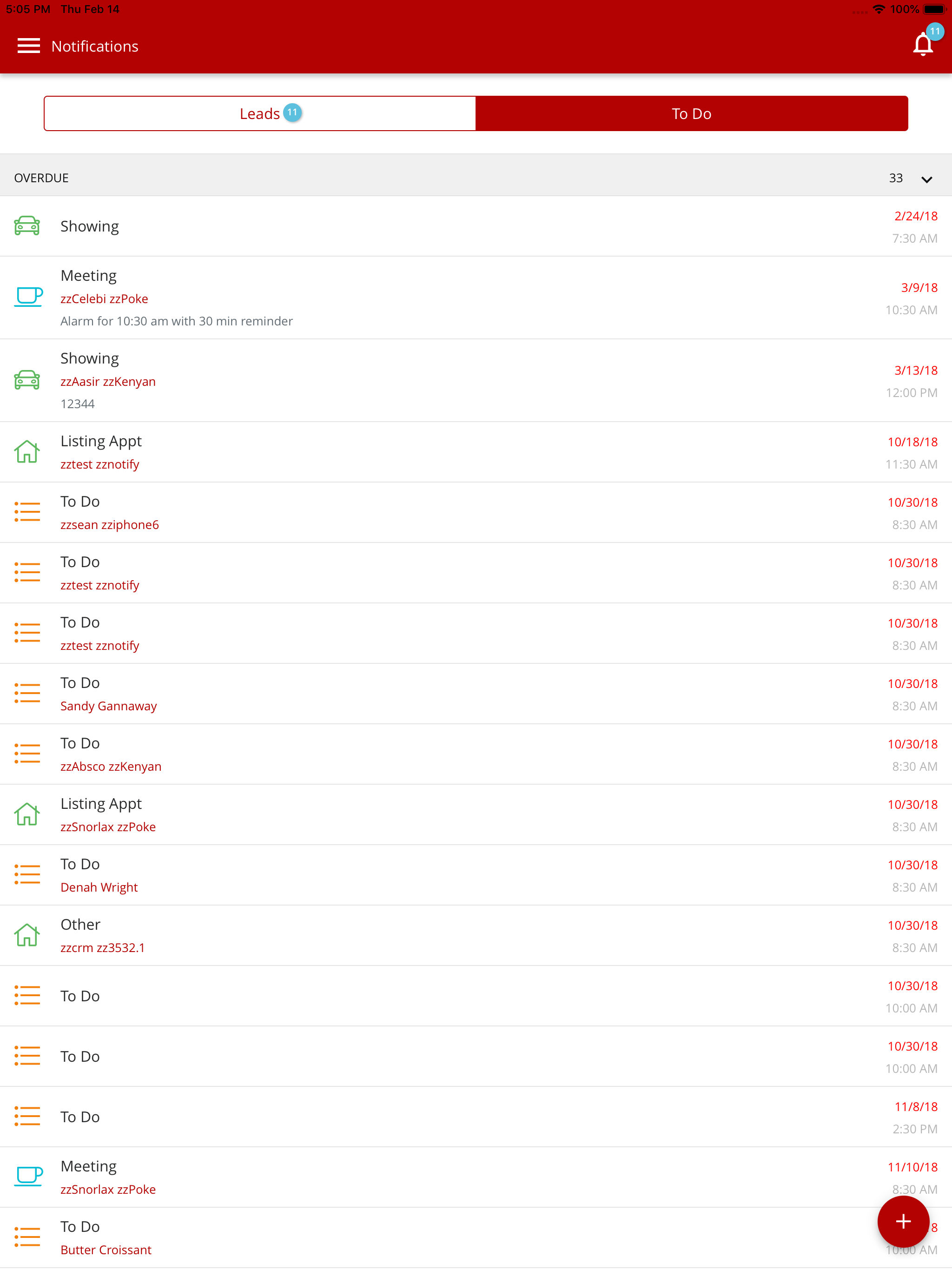Tap car icon of the 2/24/18 Showing

pos(27,226)
